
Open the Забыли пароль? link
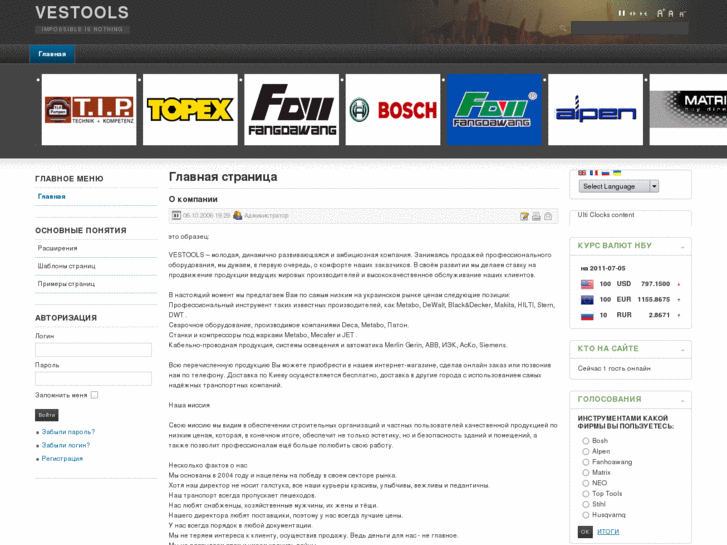(68, 432)
